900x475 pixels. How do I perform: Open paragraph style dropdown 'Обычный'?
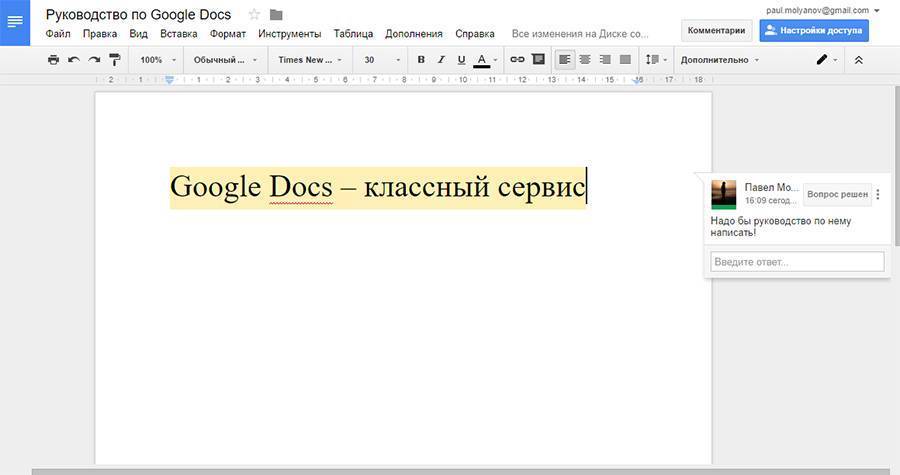(x=225, y=60)
